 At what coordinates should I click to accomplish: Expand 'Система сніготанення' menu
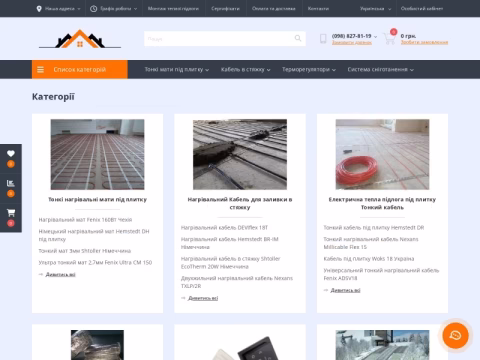tap(381, 70)
